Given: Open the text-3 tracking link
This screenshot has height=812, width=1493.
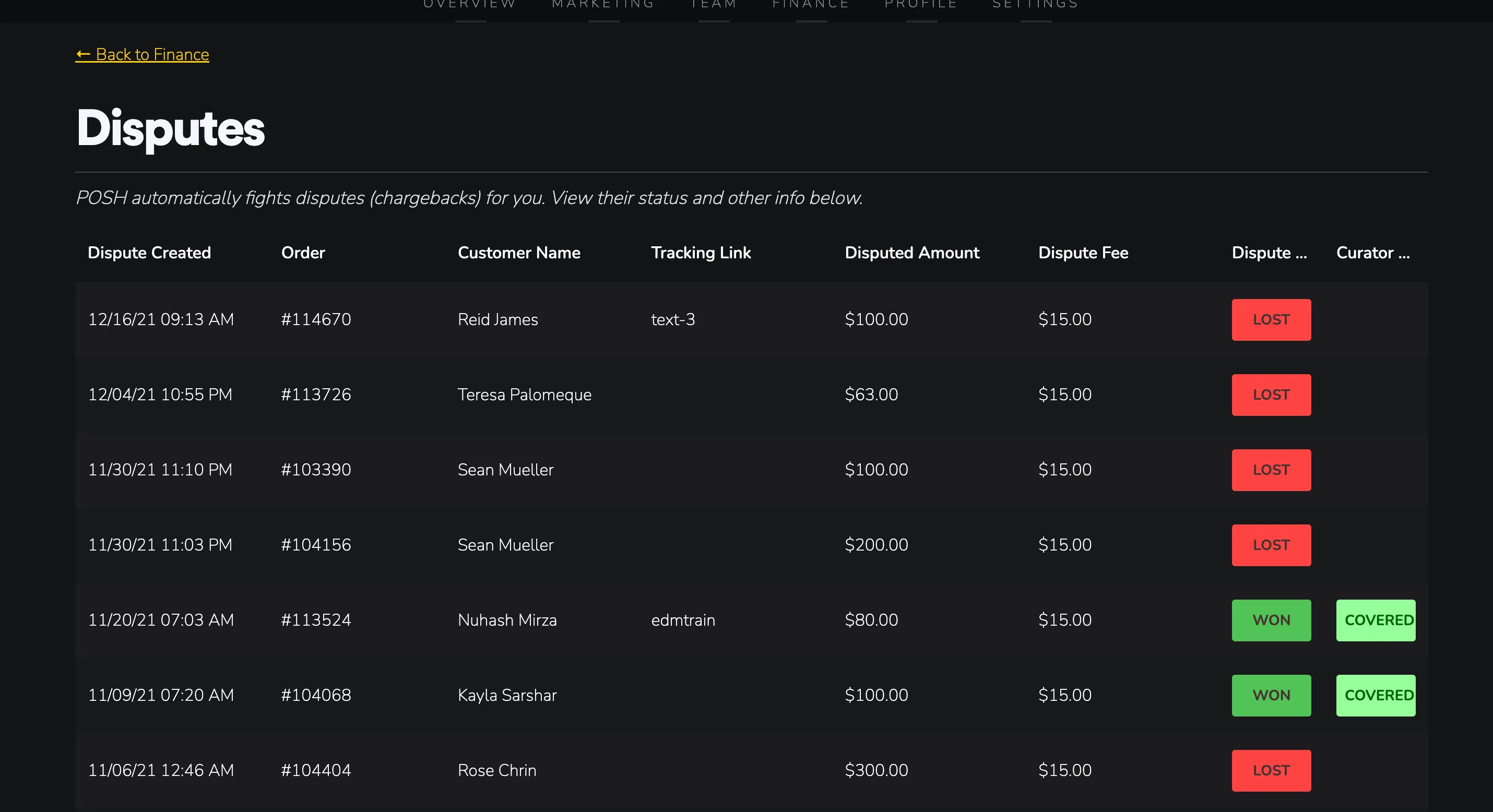Looking at the screenshot, I should coord(673,320).
